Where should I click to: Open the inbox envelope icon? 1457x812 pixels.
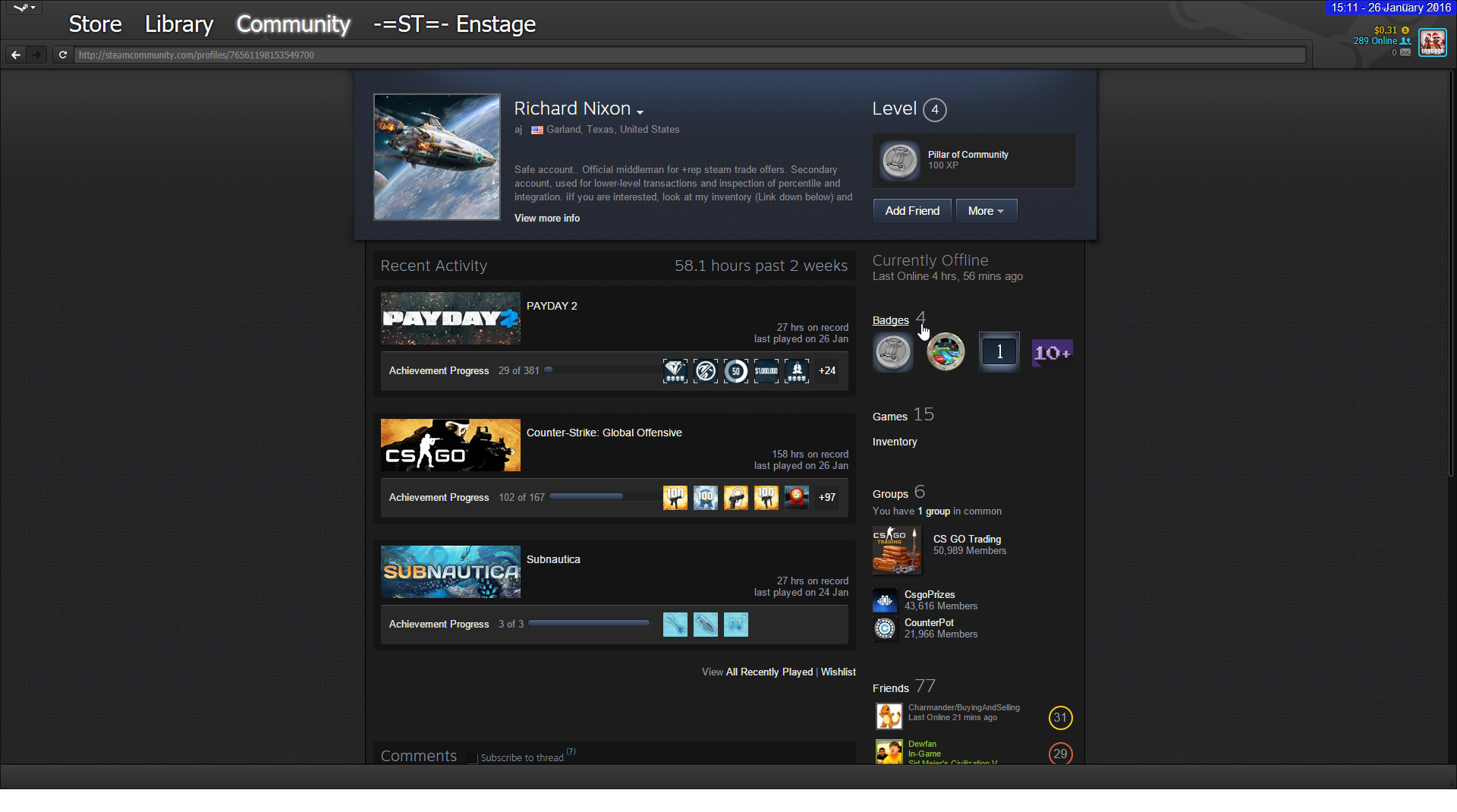pyautogui.click(x=1405, y=52)
